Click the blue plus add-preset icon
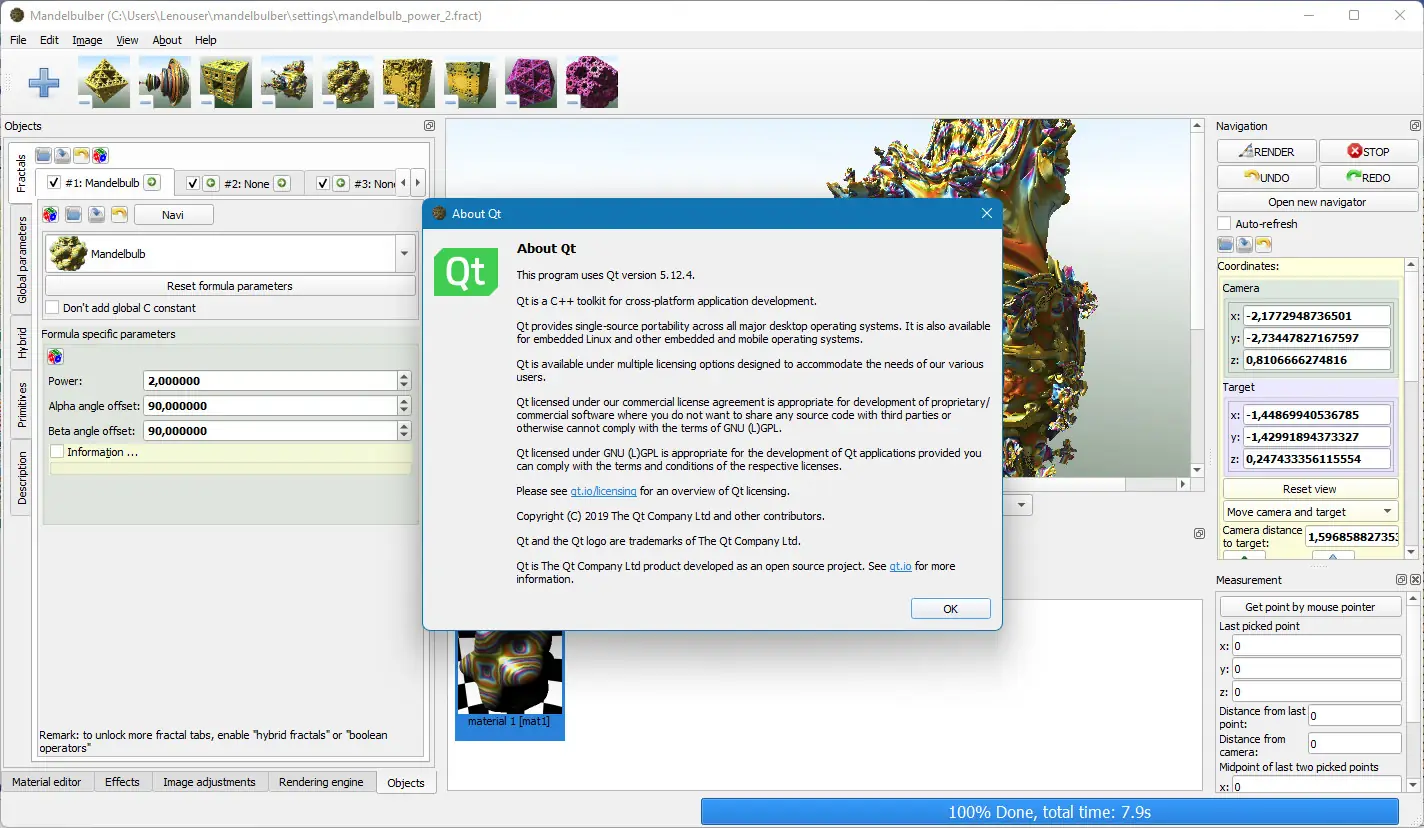 coord(43,82)
